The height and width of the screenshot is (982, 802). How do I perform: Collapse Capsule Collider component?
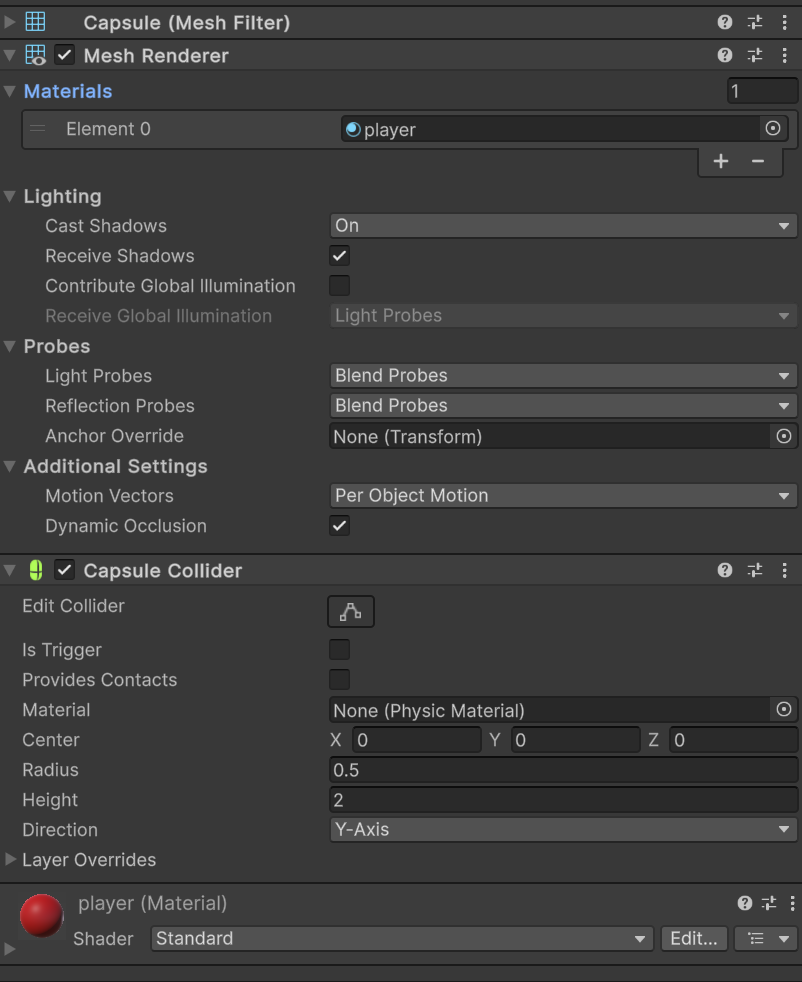click(x=9, y=570)
